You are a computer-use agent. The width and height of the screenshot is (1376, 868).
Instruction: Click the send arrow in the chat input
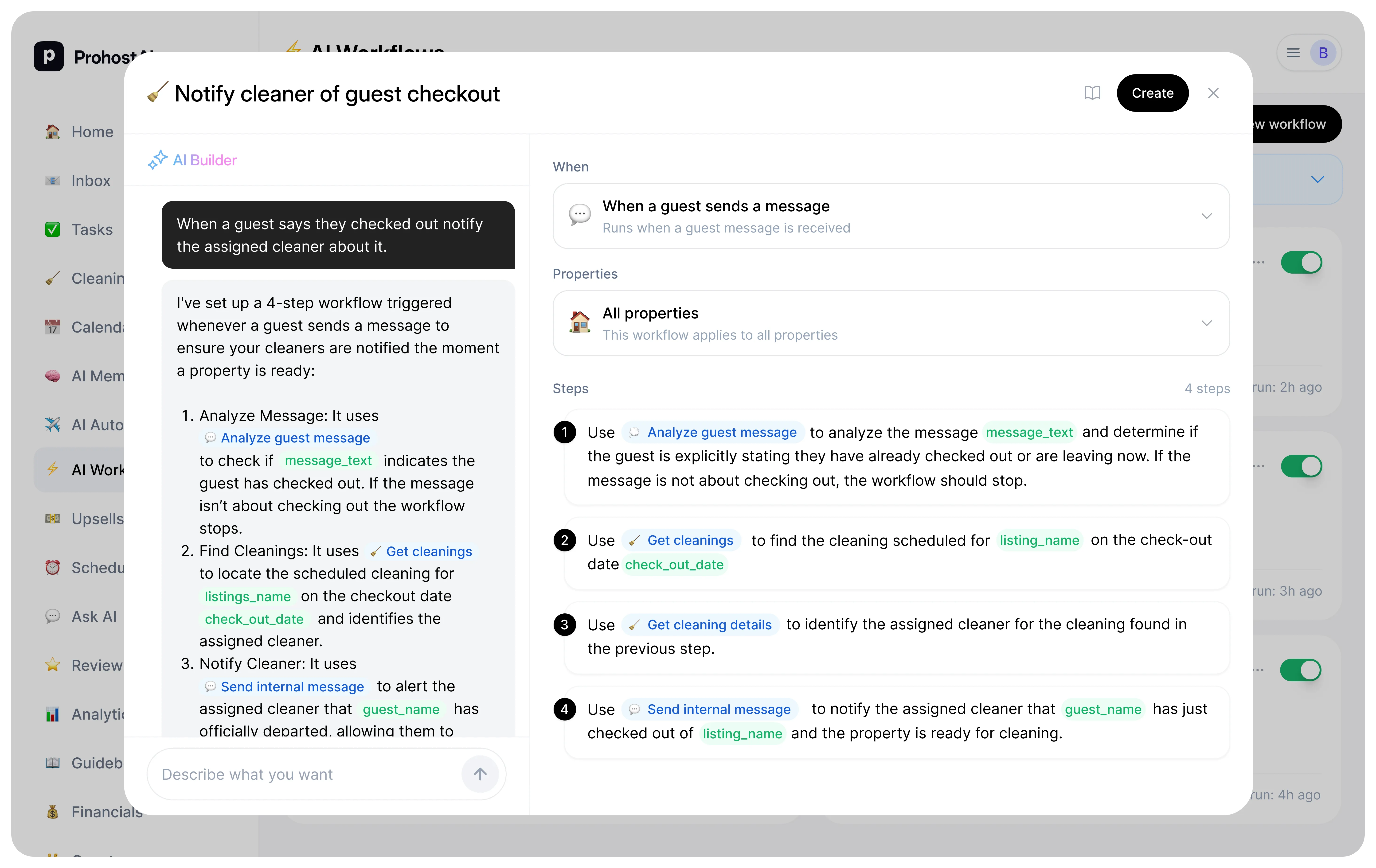[x=480, y=774]
